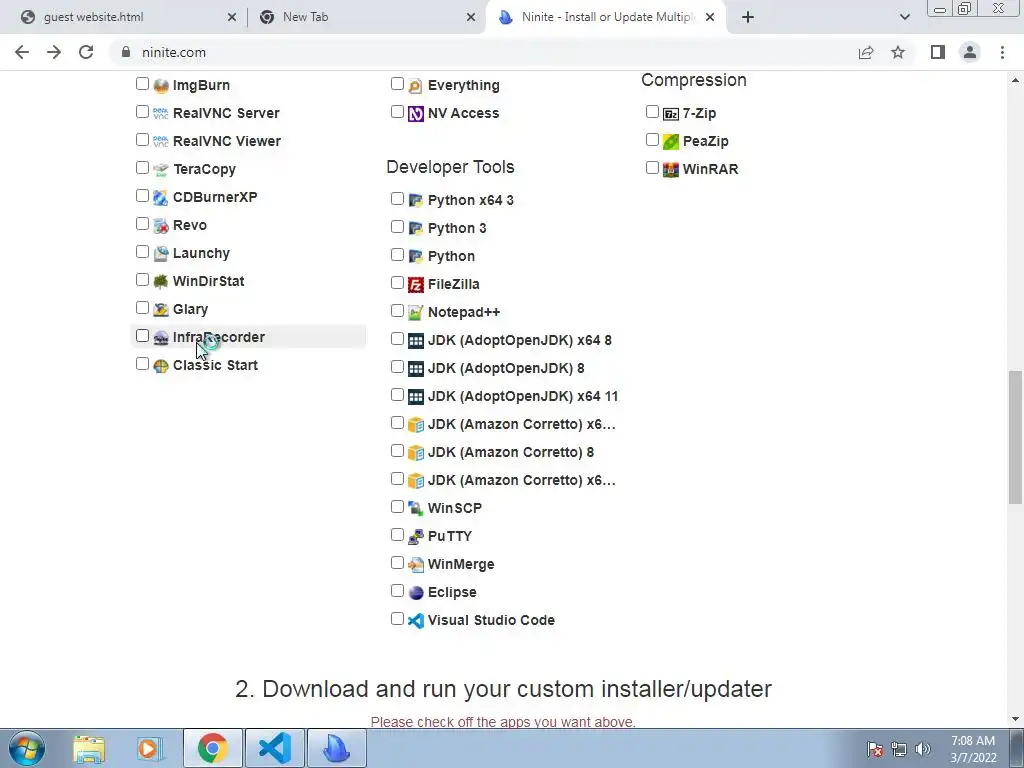
Task: Click the Classic Start globe icon
Action: (x=161, y=366)
